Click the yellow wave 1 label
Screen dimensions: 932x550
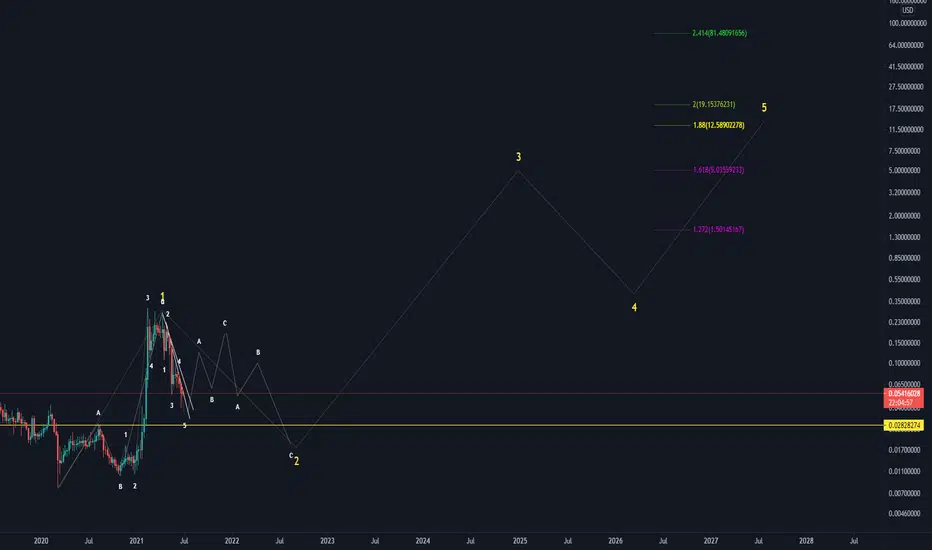click(x=162, y=296)
